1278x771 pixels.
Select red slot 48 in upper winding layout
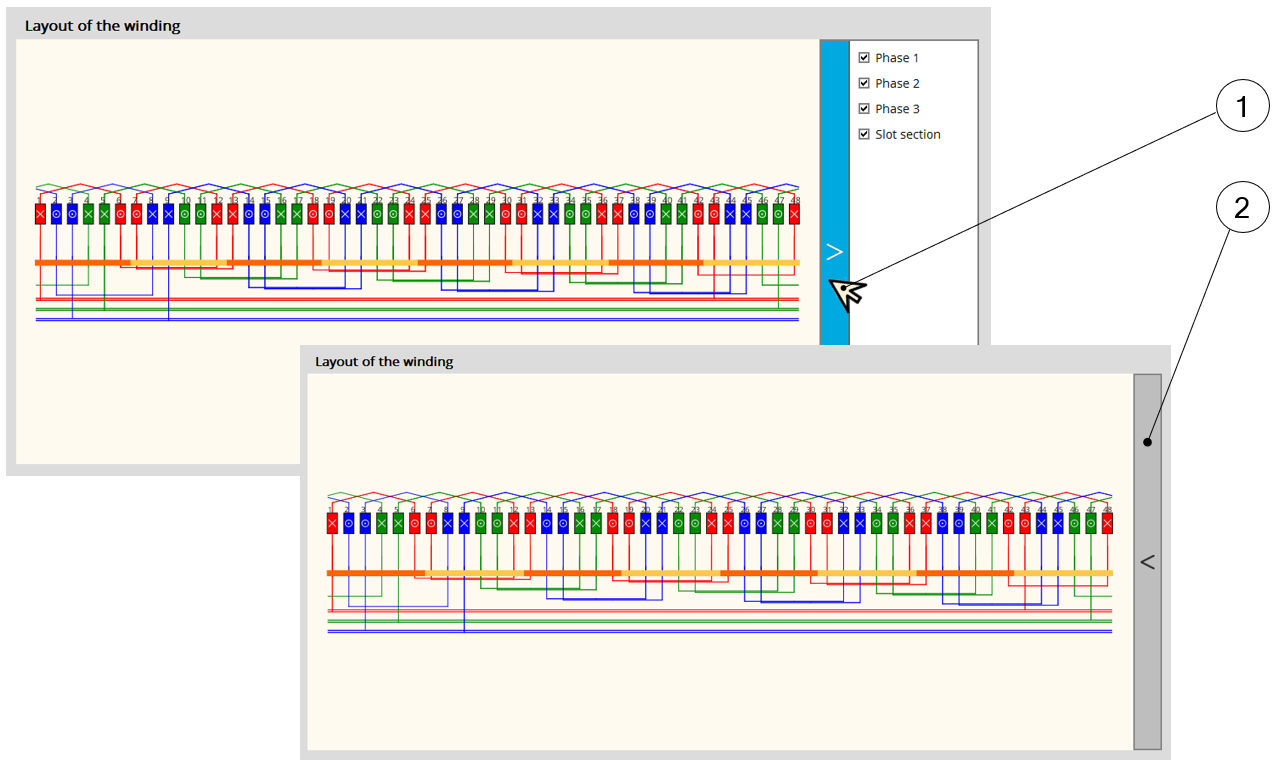pos(794,214)
